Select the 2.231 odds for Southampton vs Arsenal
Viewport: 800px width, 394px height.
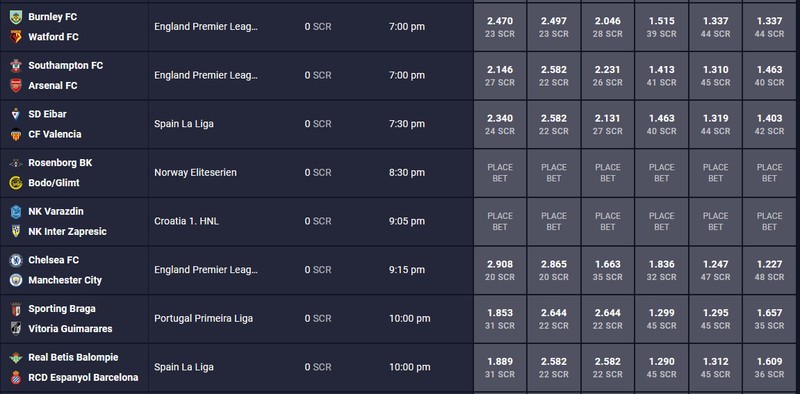(x=607, y=76)
